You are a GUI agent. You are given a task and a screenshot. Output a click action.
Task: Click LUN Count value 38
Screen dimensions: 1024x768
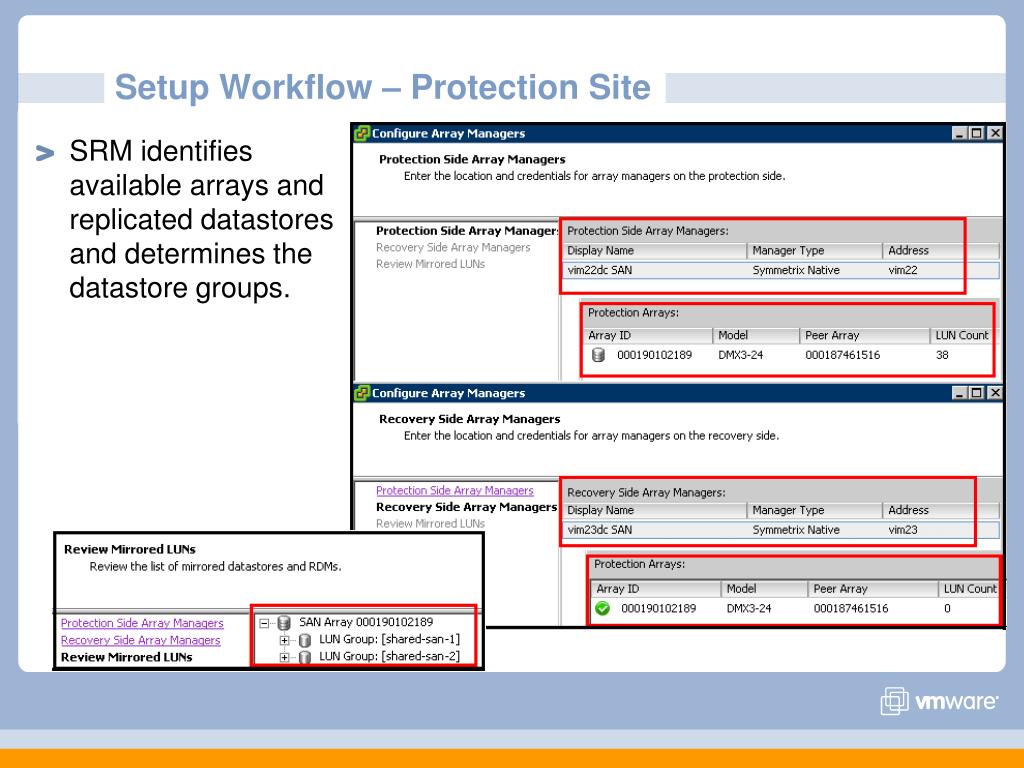942,355
